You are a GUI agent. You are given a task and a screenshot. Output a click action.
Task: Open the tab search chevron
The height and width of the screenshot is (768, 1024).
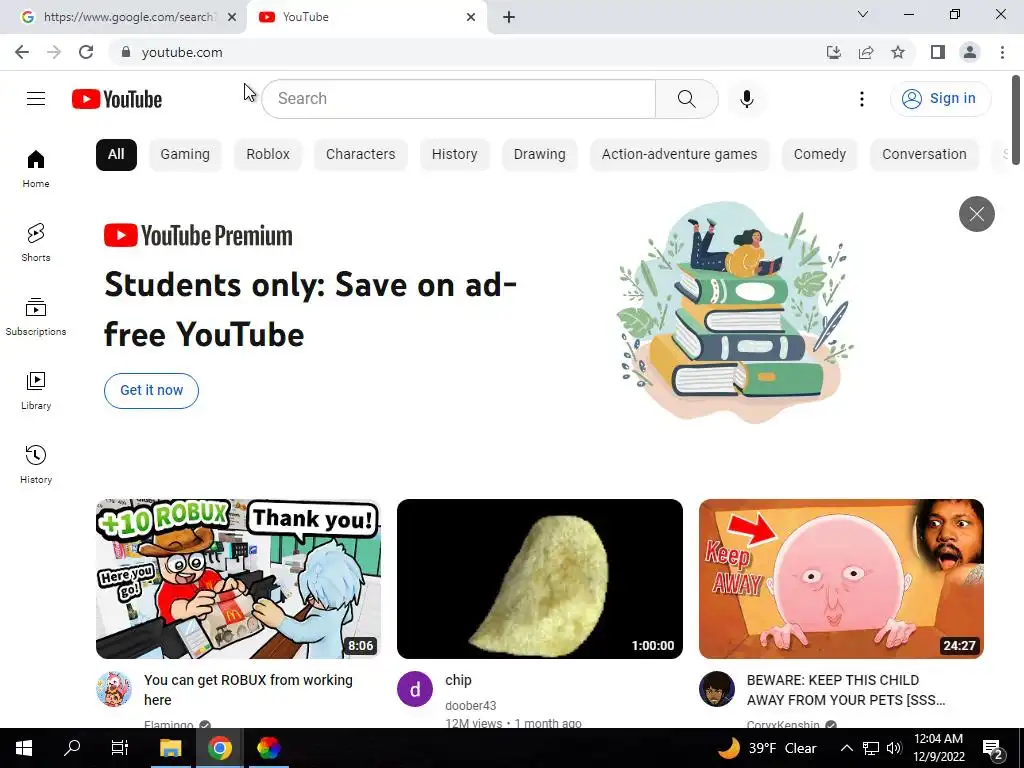pyautogui.click(x=863, y=14)
